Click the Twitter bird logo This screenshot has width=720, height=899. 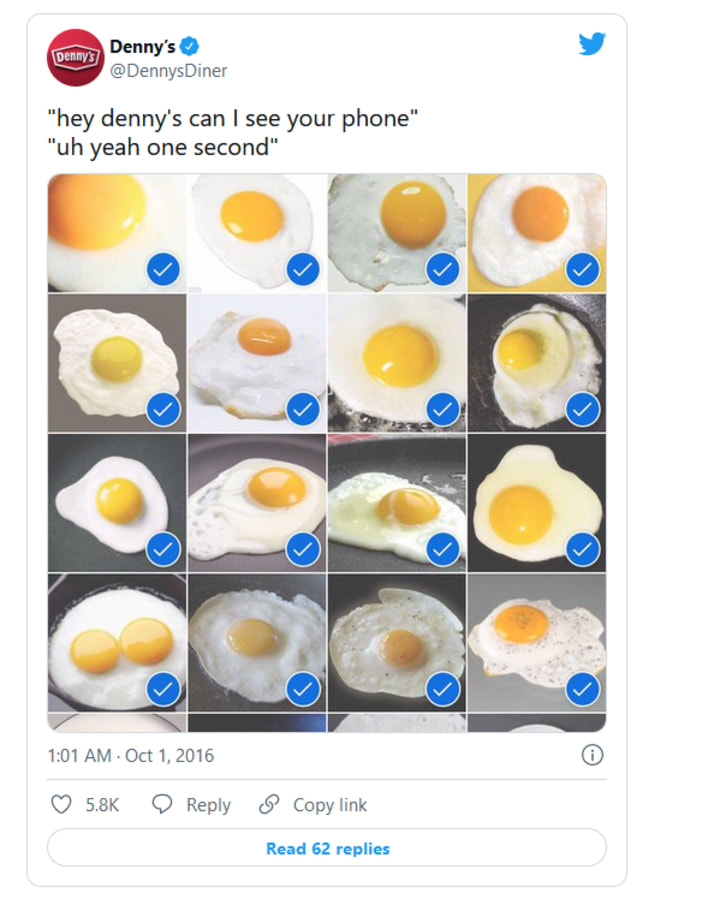click(x=592, y=44)
